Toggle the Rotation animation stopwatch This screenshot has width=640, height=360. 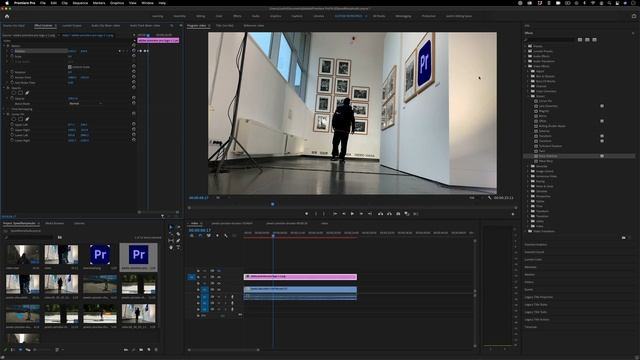point(12,72)
